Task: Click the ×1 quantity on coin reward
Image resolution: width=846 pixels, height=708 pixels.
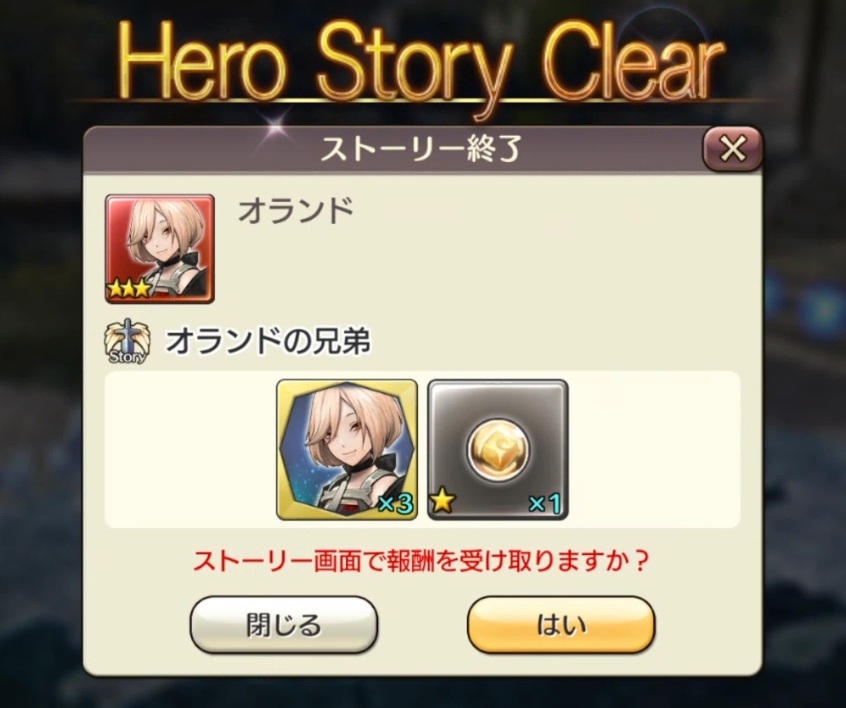Action: [545, 503]
